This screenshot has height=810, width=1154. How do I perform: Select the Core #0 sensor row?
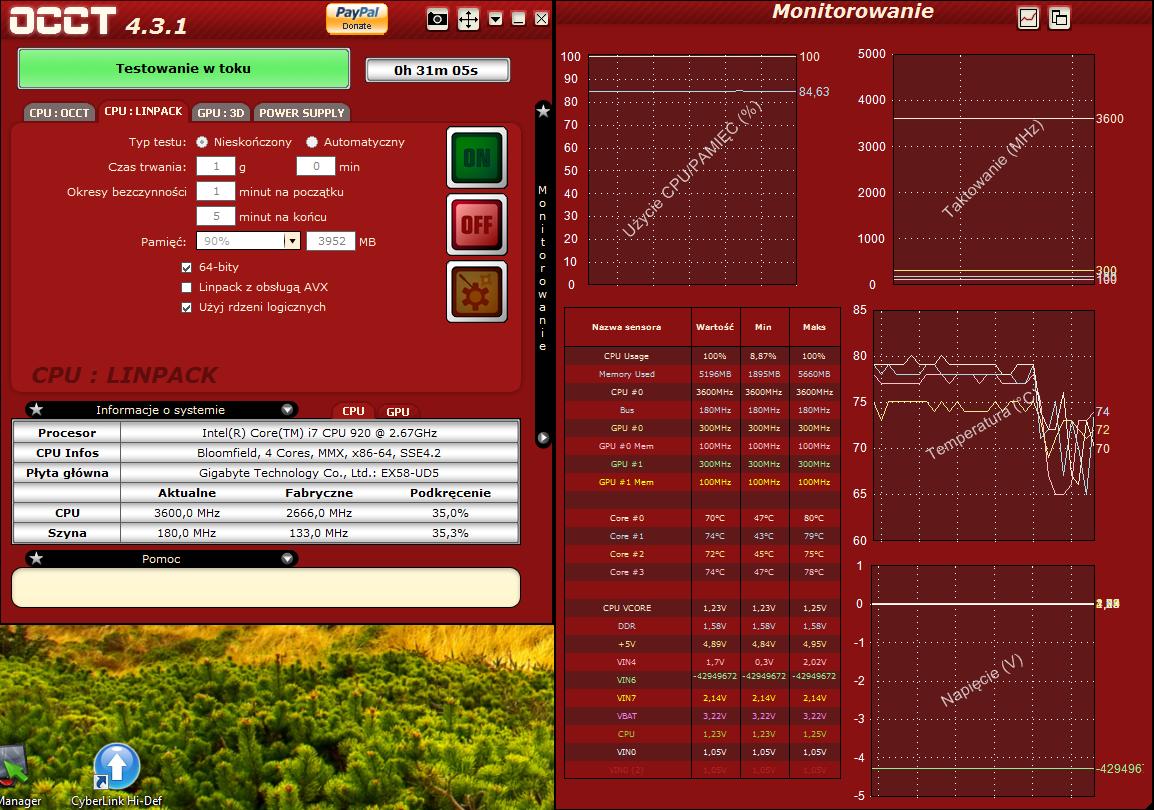[702, 518]
